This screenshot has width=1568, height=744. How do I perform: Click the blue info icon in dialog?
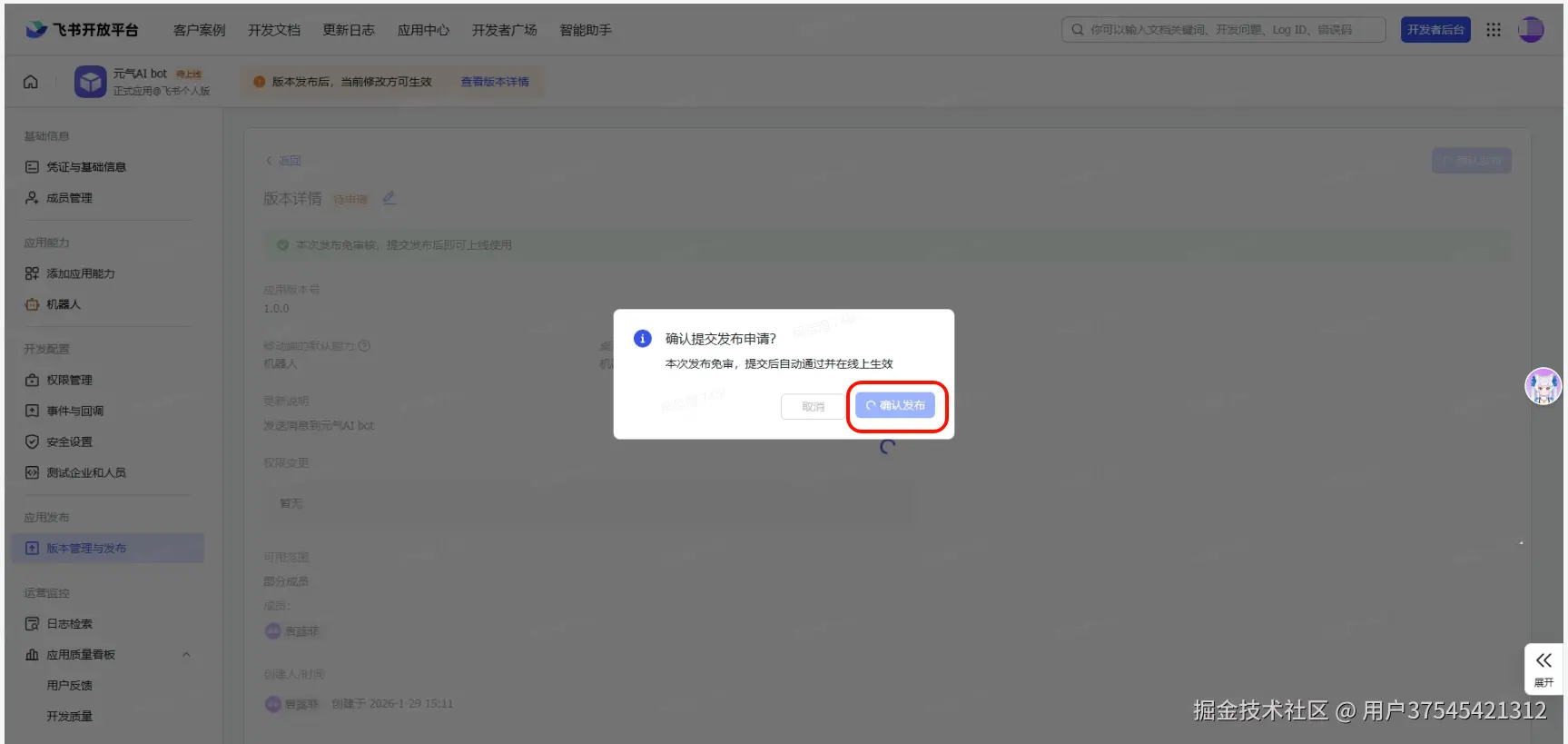tap(642, 339)
